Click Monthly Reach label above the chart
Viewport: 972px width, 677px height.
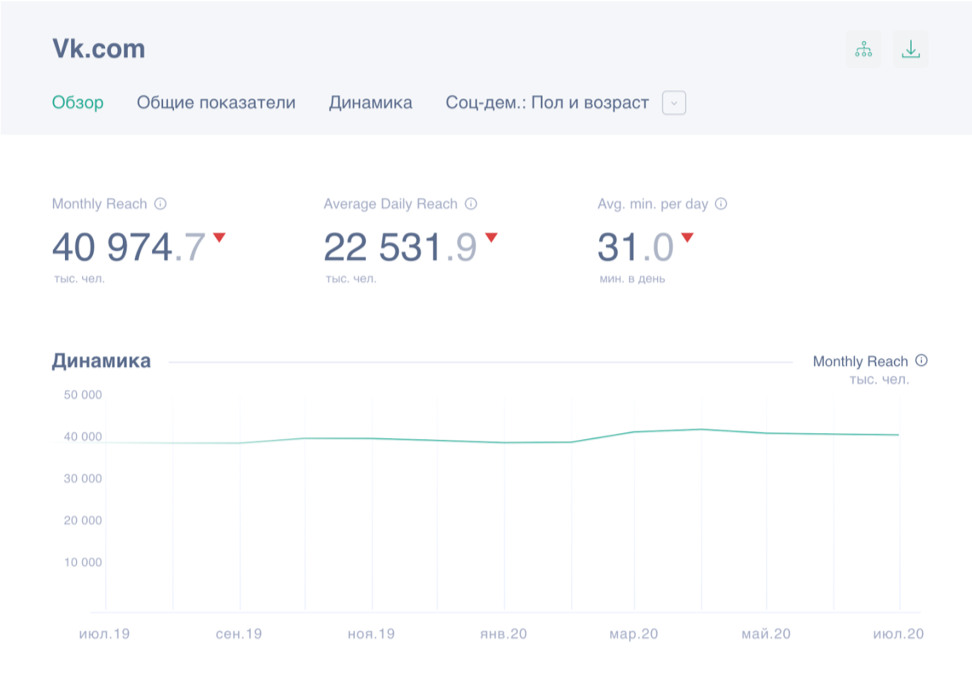tap(860, 361)
